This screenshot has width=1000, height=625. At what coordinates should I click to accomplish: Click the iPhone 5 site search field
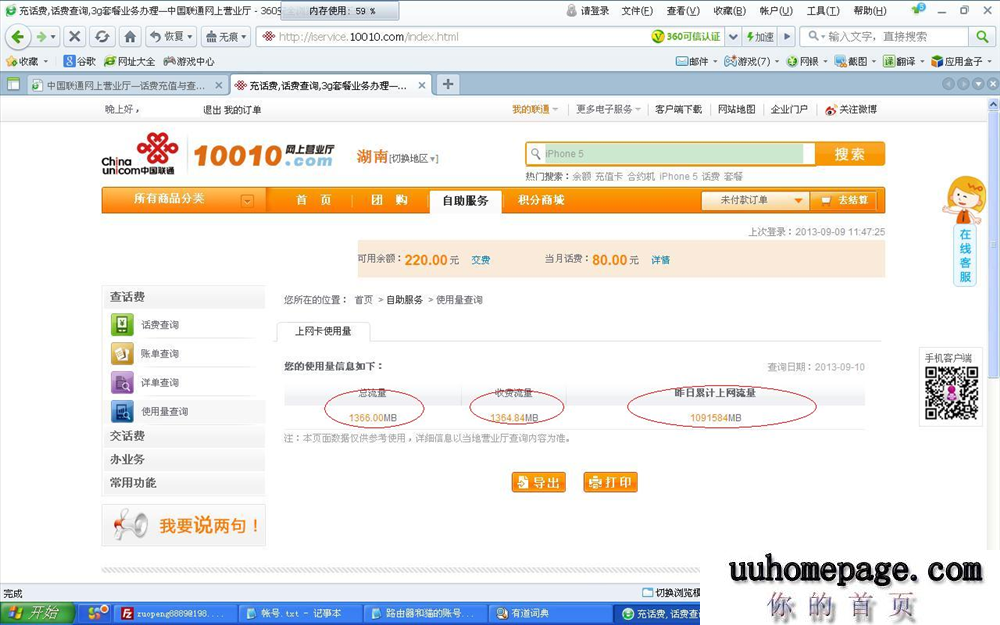670,154
